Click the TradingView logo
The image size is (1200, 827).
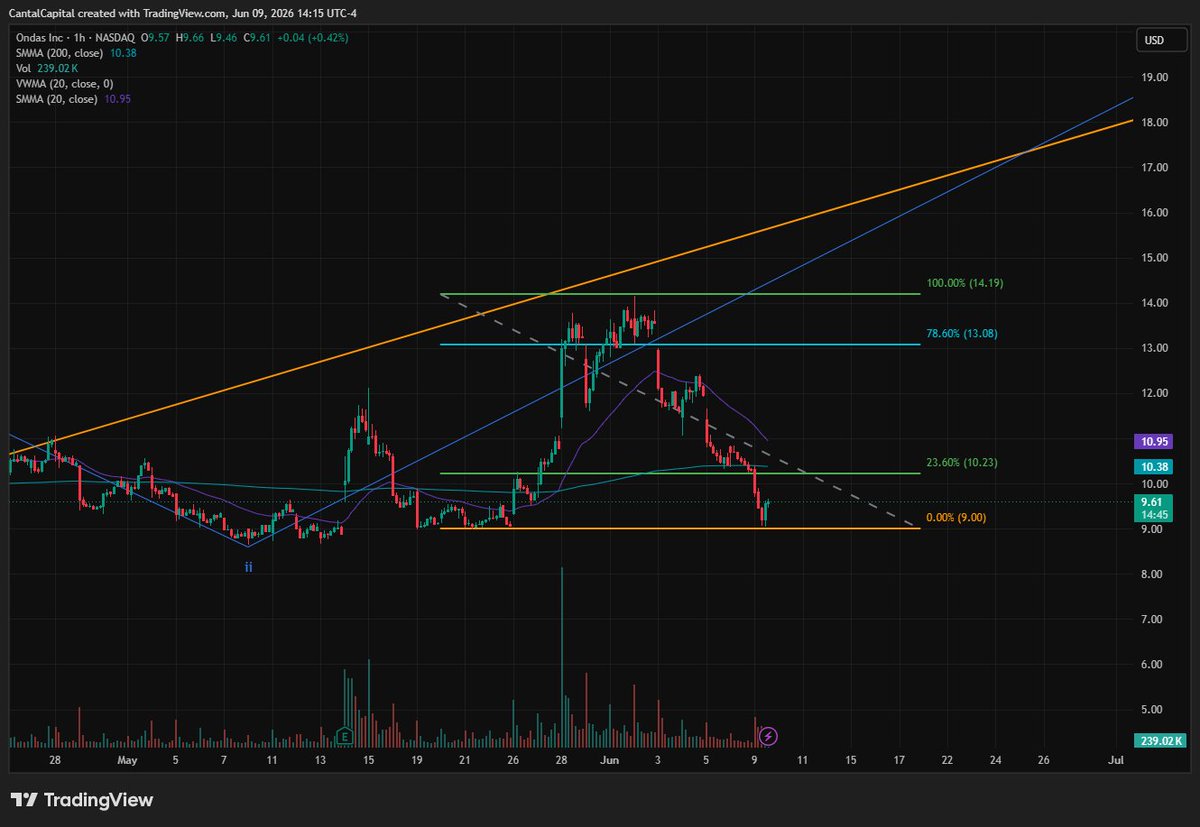[82, 800]
